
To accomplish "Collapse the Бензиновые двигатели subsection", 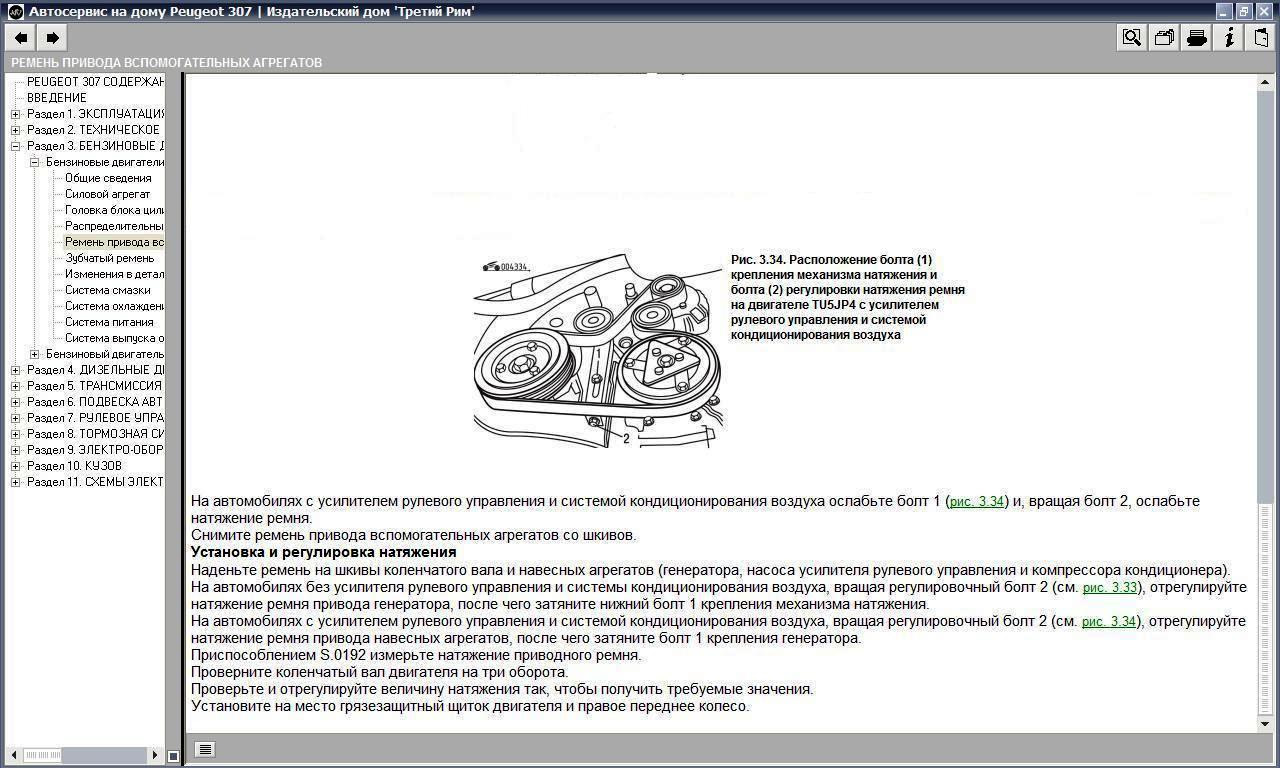I will (x=34, y=162).
